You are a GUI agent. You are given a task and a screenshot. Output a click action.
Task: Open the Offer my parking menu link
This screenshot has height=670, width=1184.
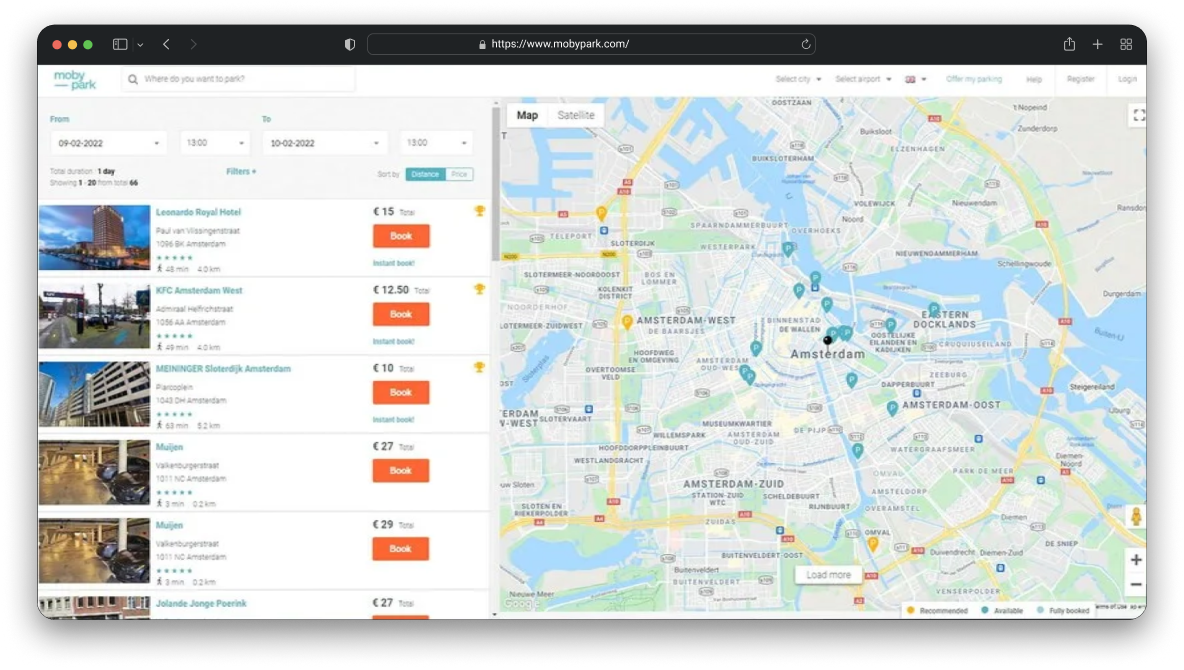click(x=973, y=79)
